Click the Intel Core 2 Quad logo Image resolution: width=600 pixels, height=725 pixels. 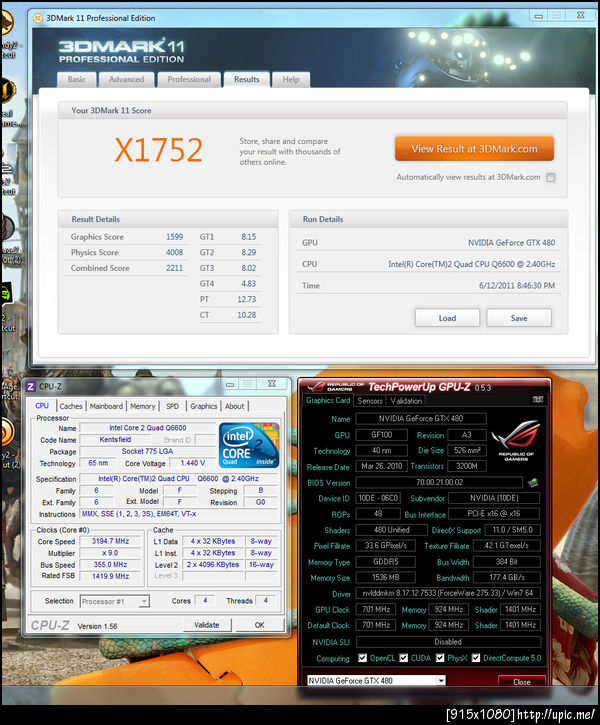click(249, 445)
